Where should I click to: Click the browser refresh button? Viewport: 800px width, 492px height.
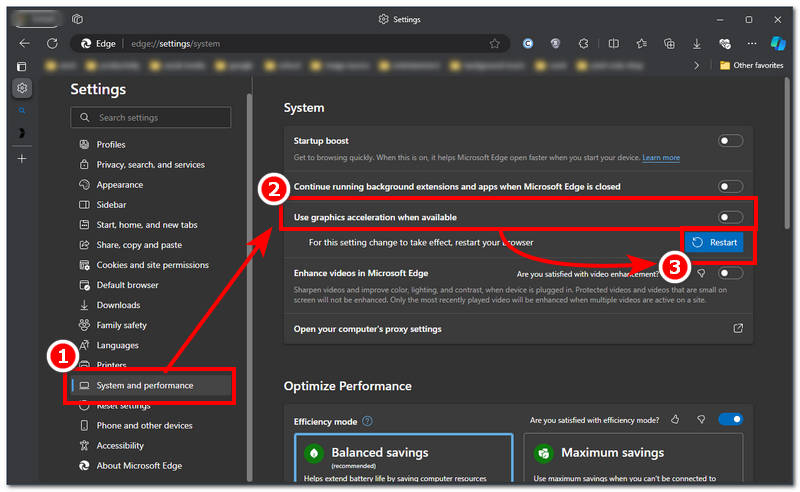click(x=51, y=44)
